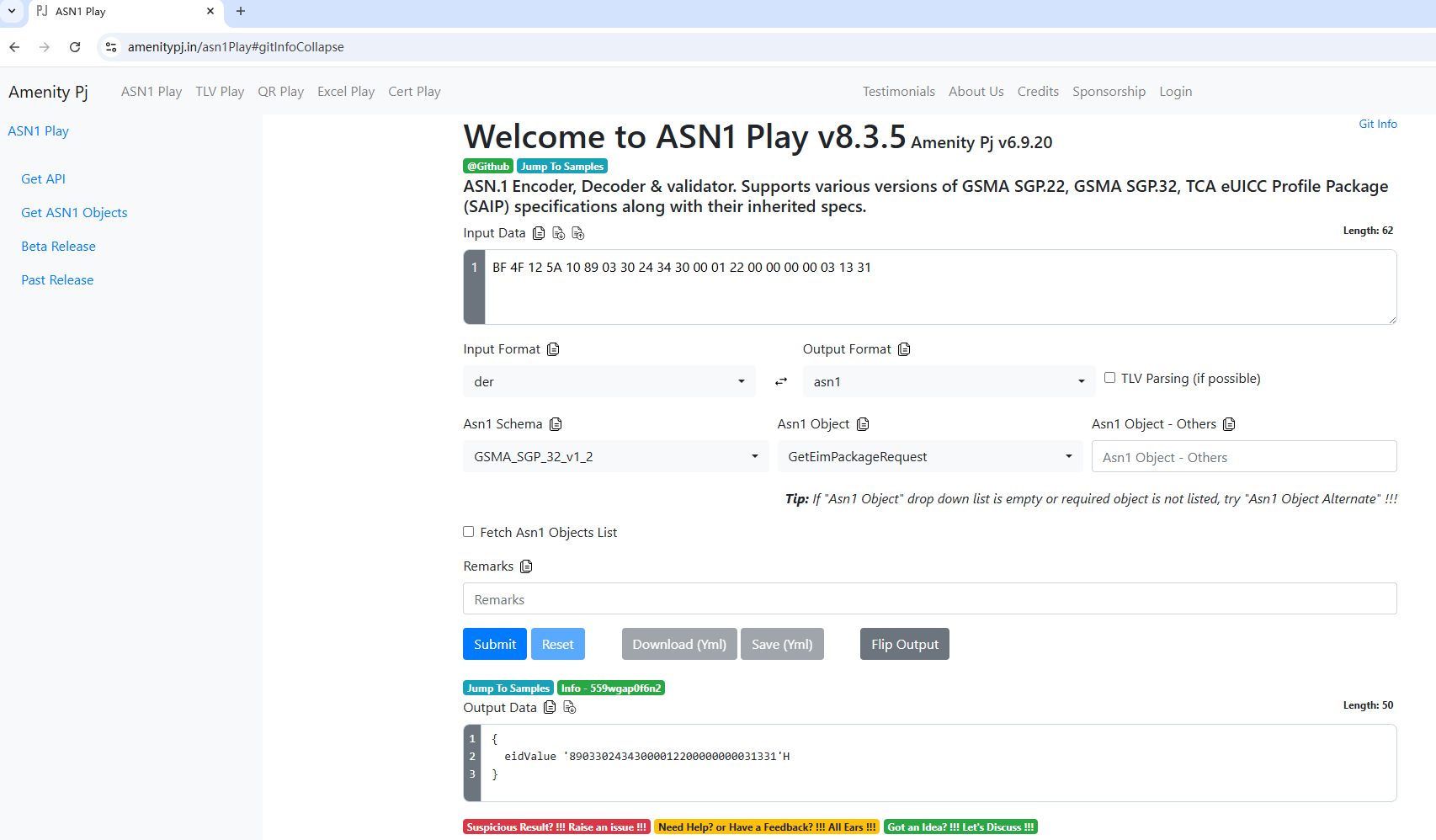Click the Amenity Pj brand logo

click(x=48, y=92)
